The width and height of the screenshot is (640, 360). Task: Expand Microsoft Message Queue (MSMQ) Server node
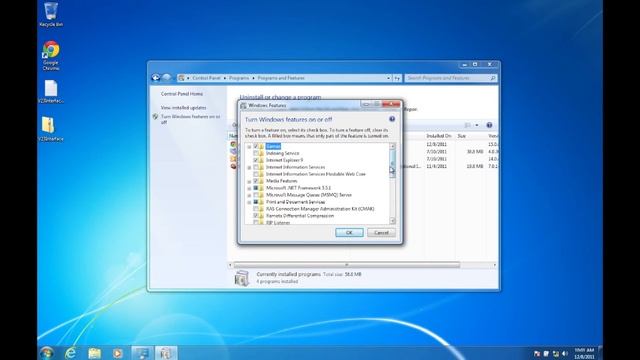click(249, 195)
